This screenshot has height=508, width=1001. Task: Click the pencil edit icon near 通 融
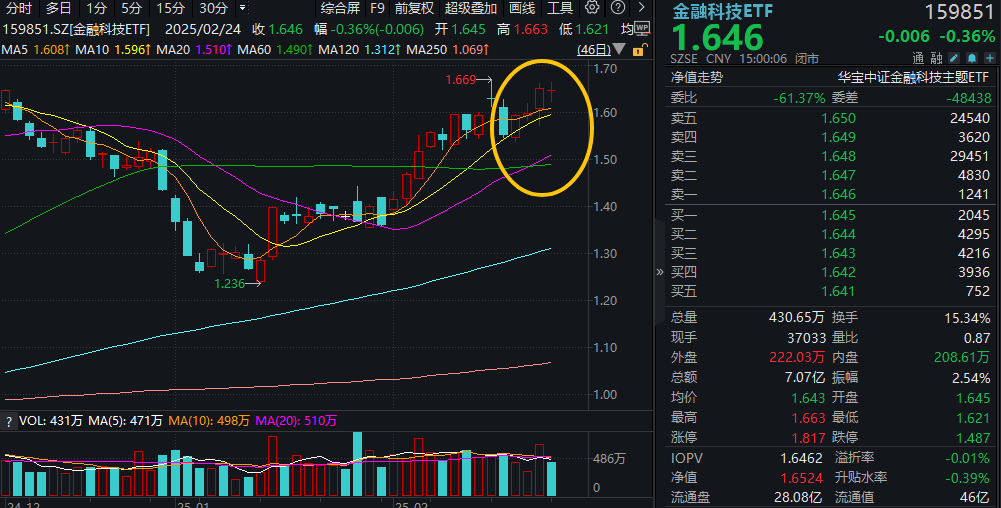coord(954,58)
